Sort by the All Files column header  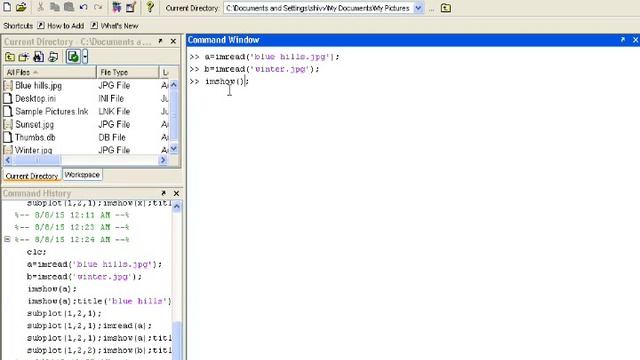click(x=50, y=72)
